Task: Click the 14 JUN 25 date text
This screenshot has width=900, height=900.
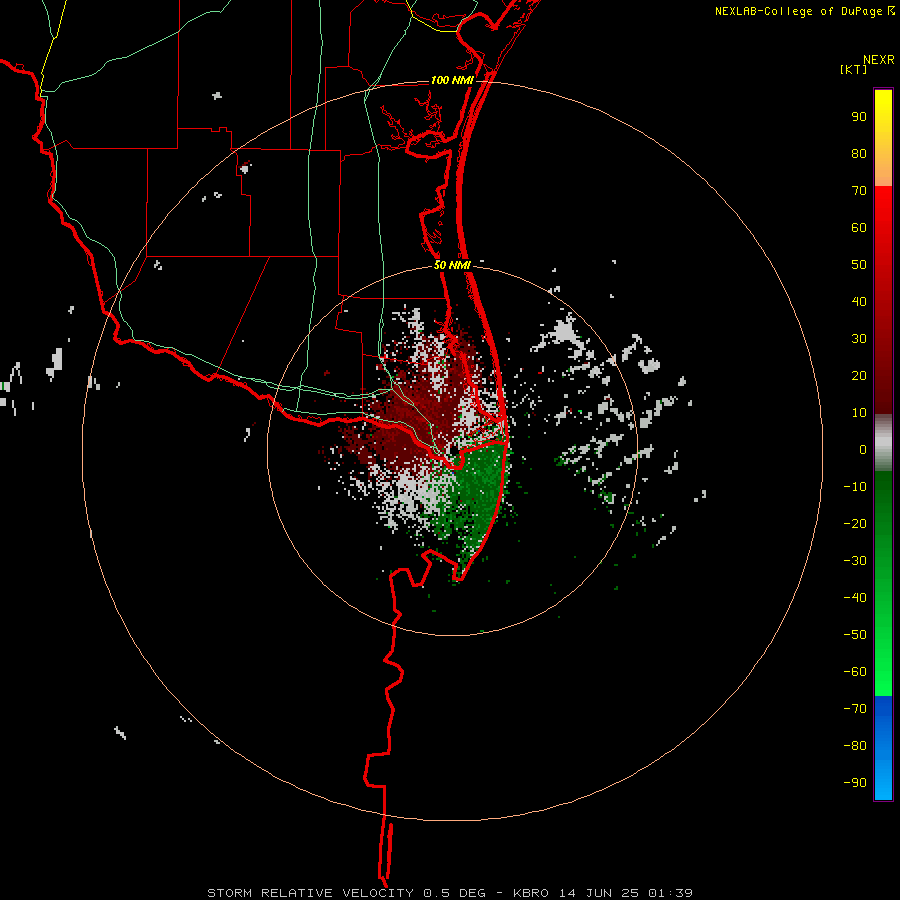Action: [x=600, y=893]
